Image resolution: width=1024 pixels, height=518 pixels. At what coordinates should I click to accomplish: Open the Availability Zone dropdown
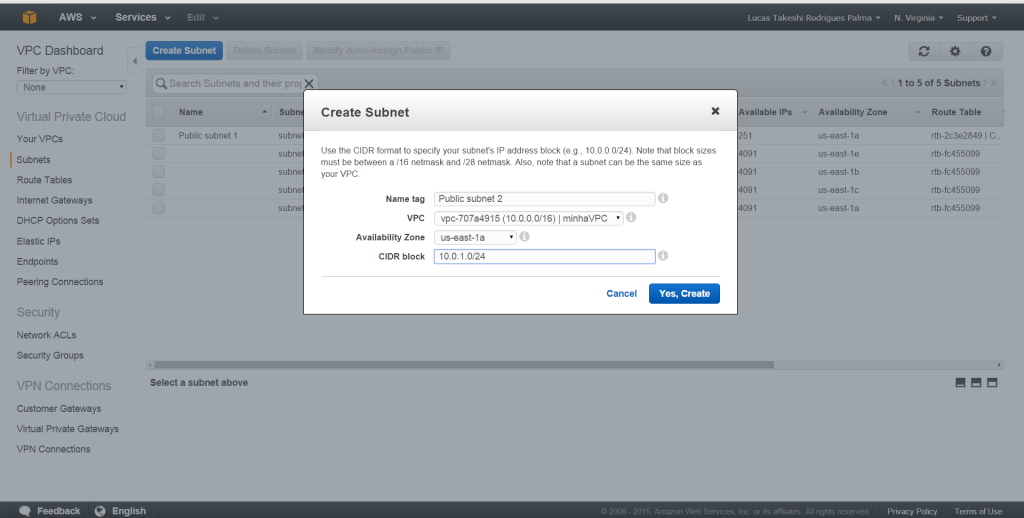coord(475,238)
